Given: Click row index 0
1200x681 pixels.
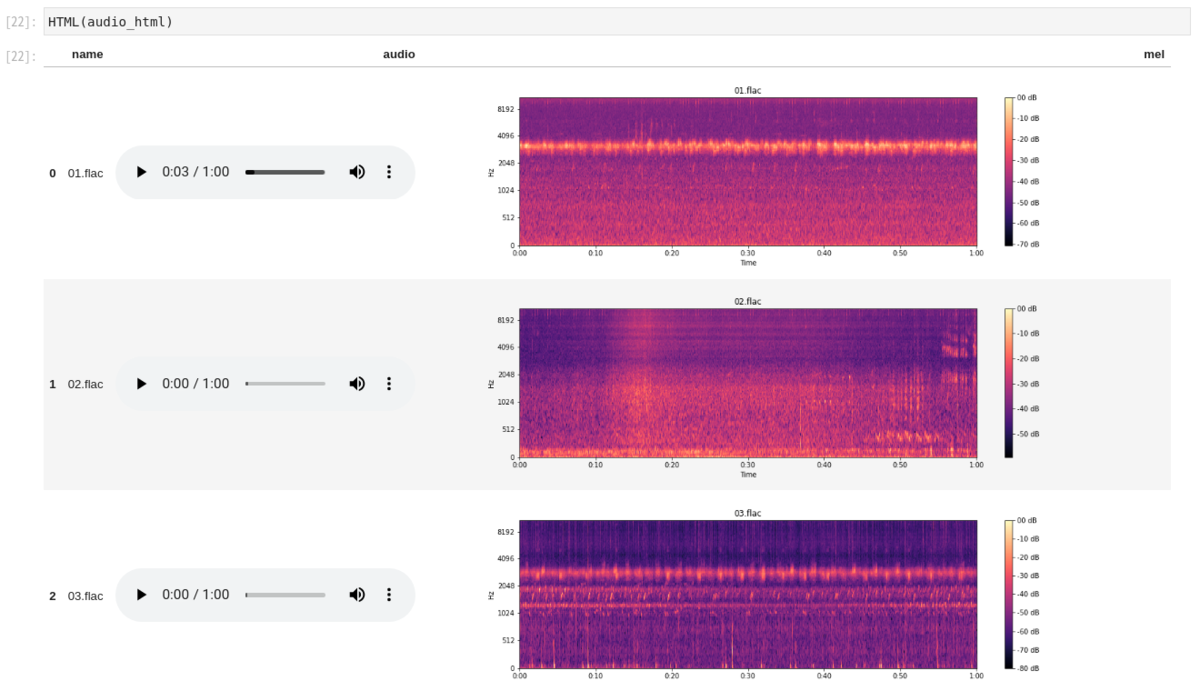Looking at the screenshot, I should [53, 173].
